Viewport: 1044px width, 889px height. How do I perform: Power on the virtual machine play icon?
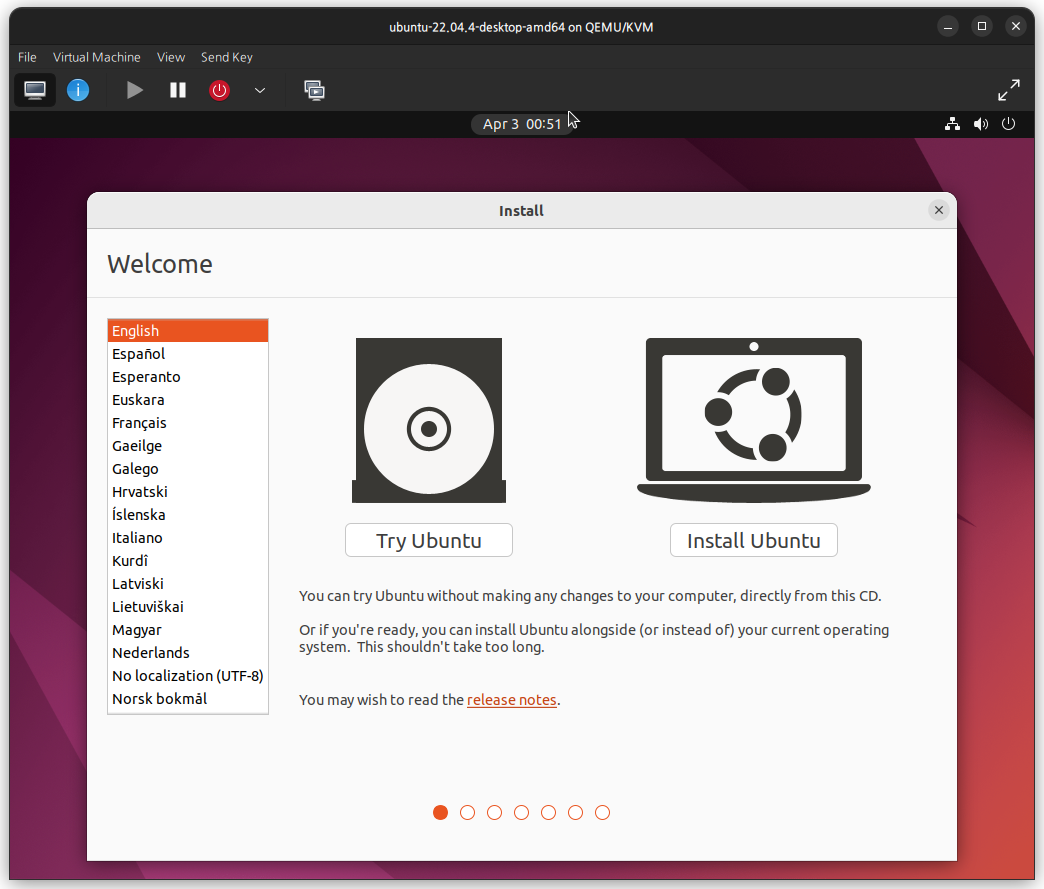(134, 90)
